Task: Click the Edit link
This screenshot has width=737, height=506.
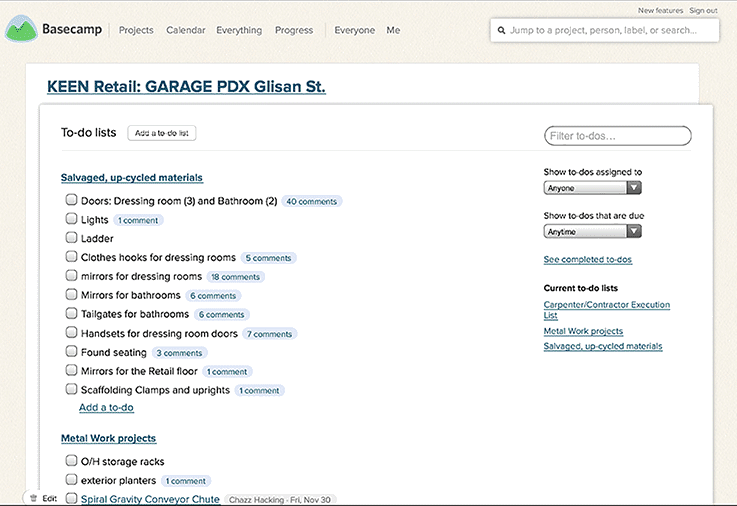Action: click(49, 498)
